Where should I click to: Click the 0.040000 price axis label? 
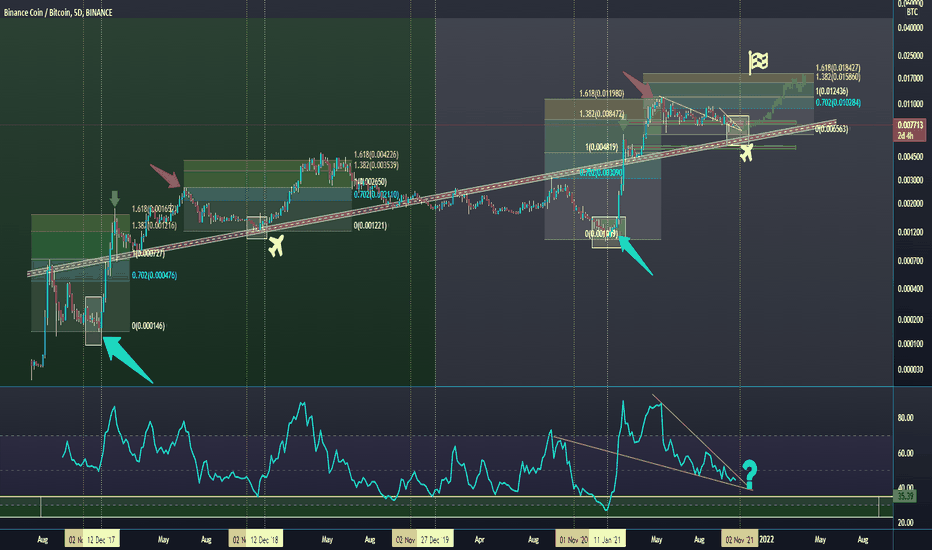(x=910, y=28)
